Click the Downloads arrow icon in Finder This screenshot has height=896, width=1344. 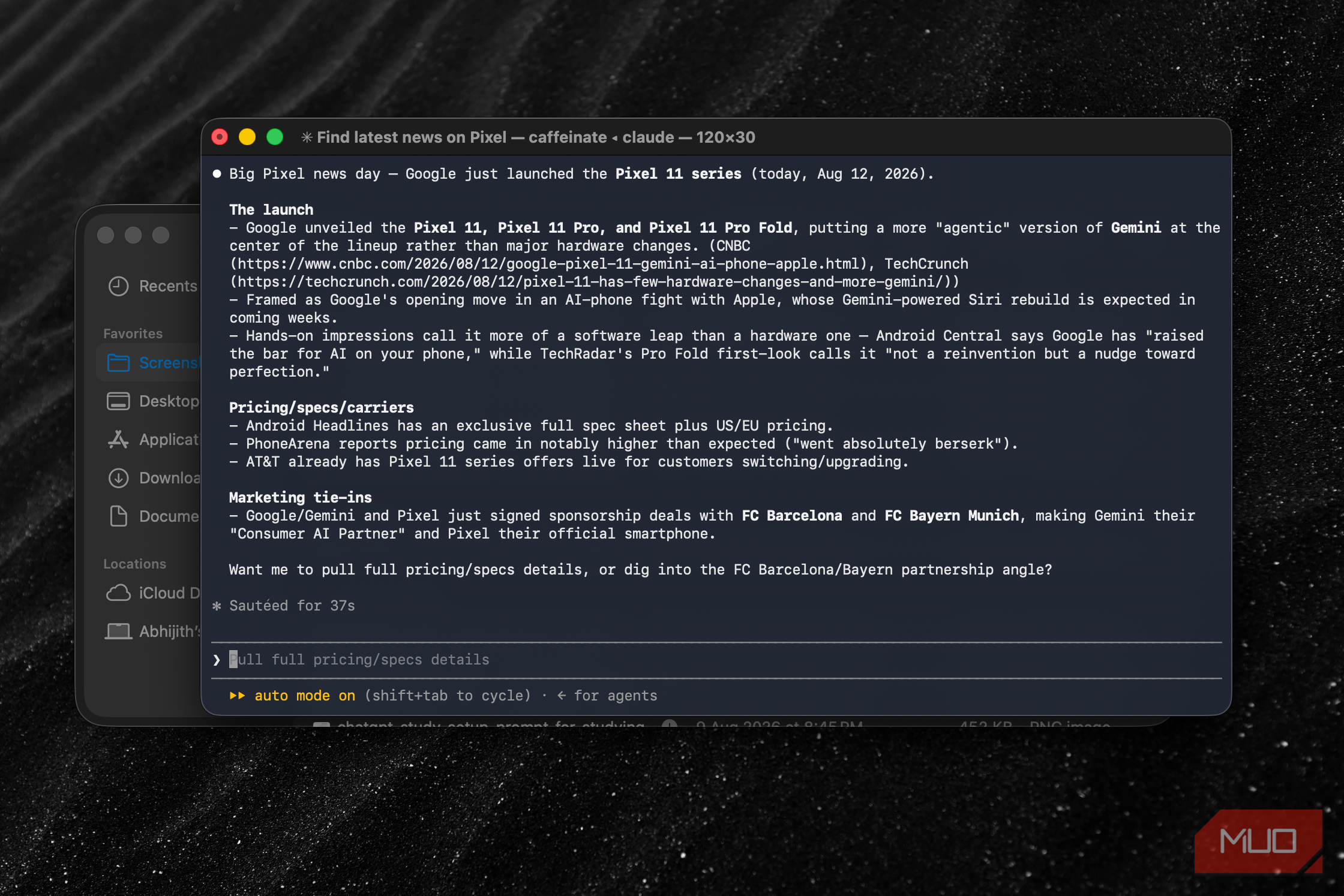[x=118, y=477]
